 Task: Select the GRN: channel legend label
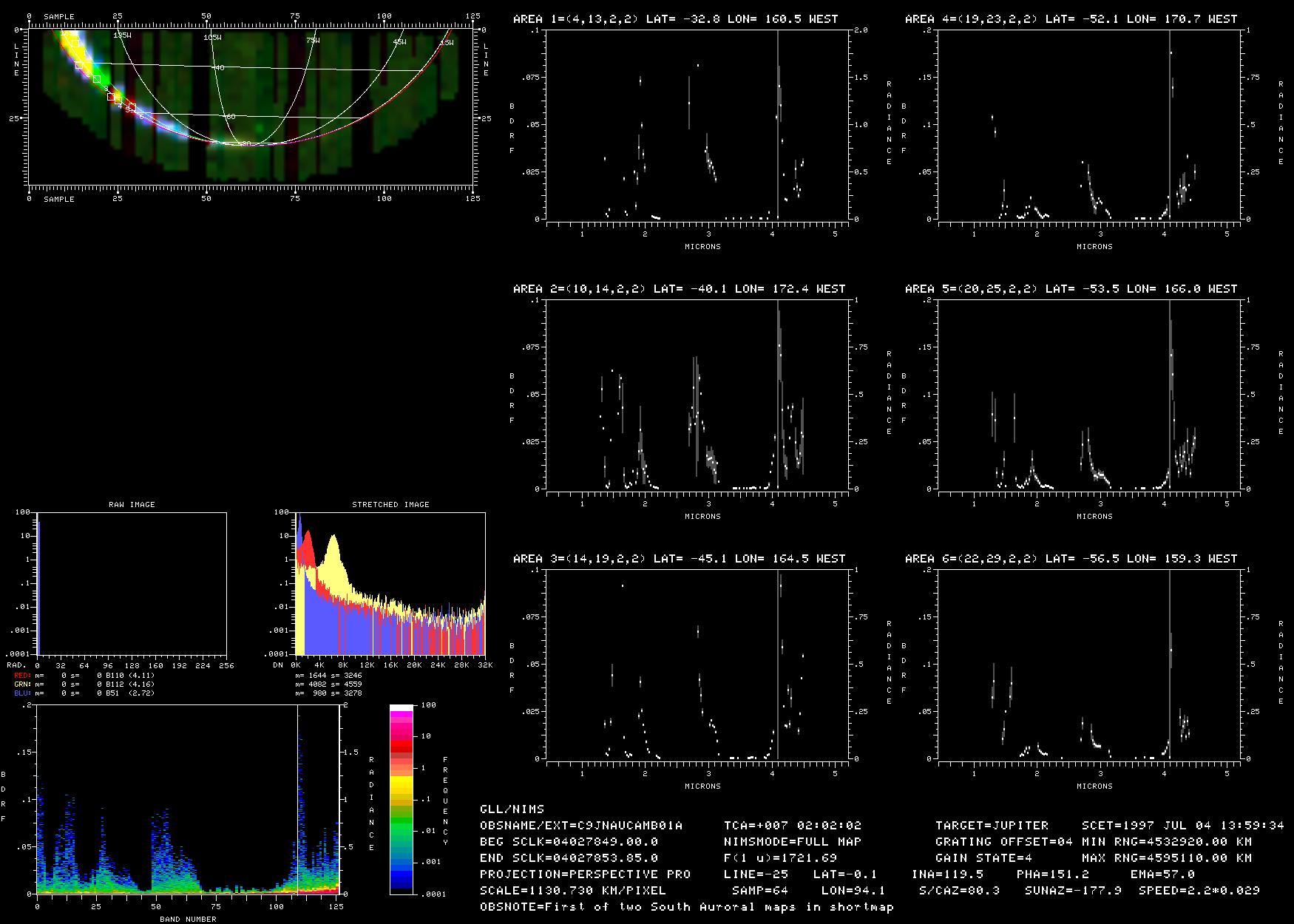coord(22,684)
